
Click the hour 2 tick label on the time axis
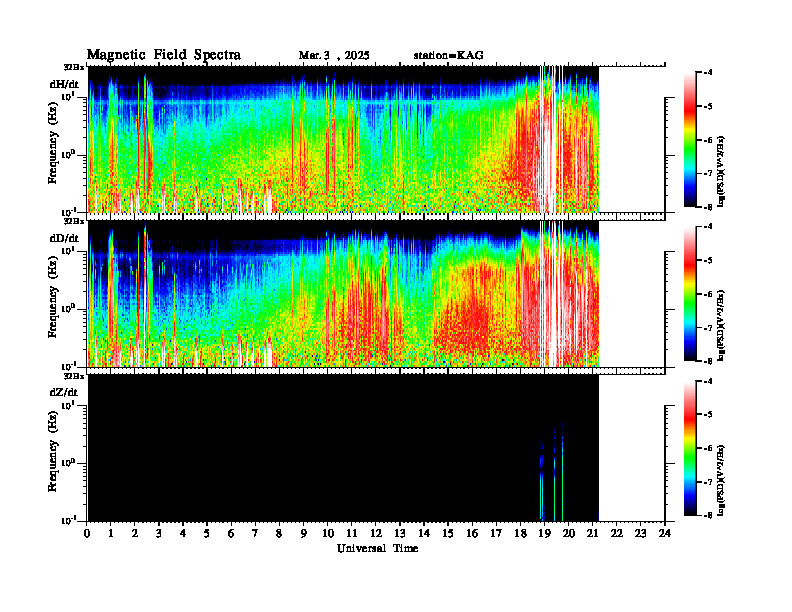[x=135, y=533]
